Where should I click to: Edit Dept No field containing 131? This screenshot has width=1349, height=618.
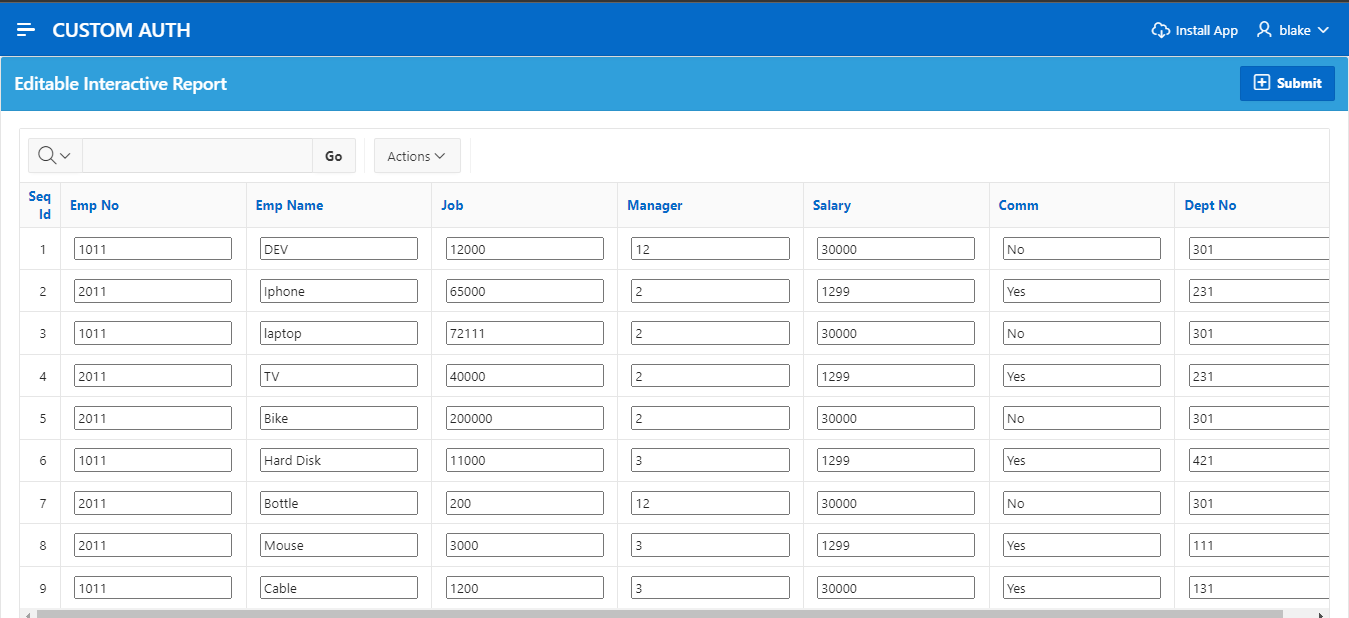point(1259,588)
